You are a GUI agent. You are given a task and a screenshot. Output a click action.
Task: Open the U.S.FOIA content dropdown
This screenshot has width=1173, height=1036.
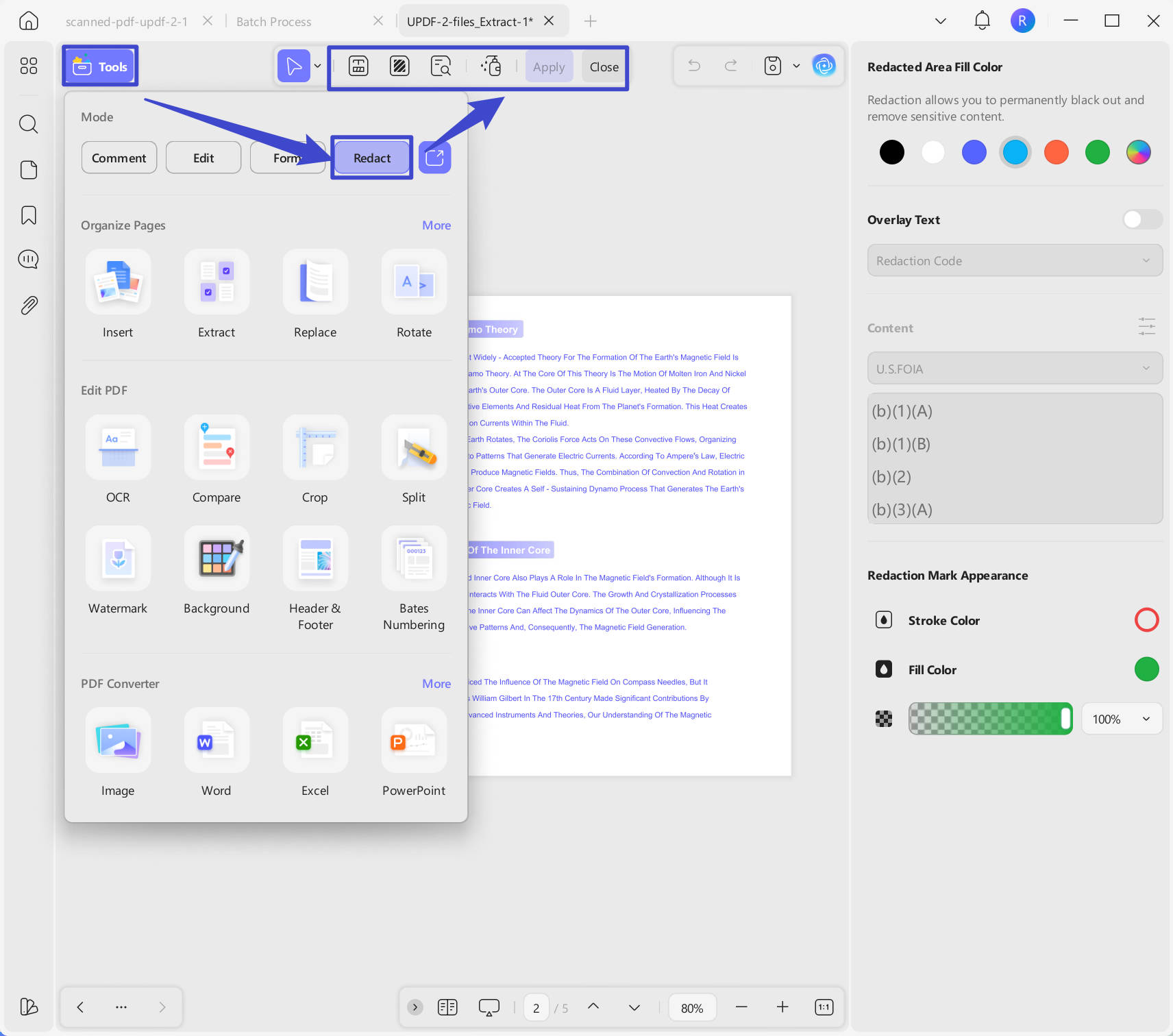point(1015,369)
